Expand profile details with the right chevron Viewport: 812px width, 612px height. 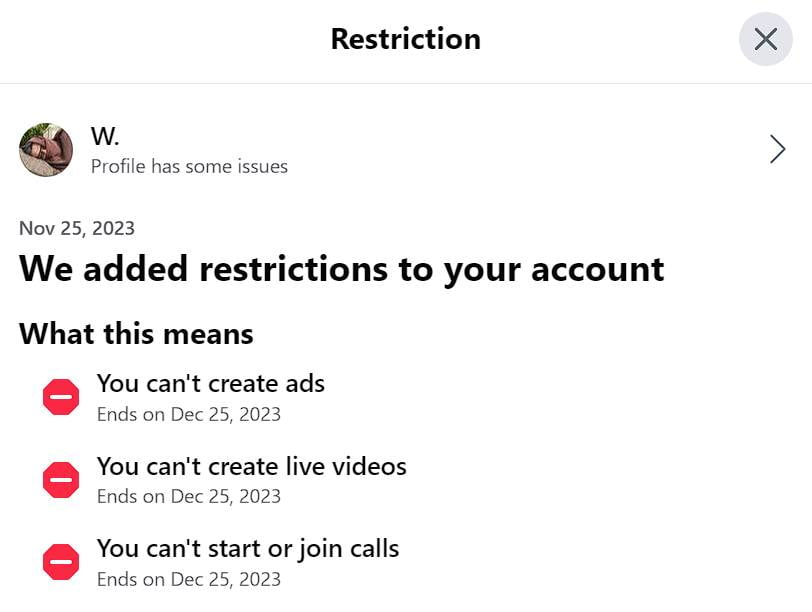777,150
